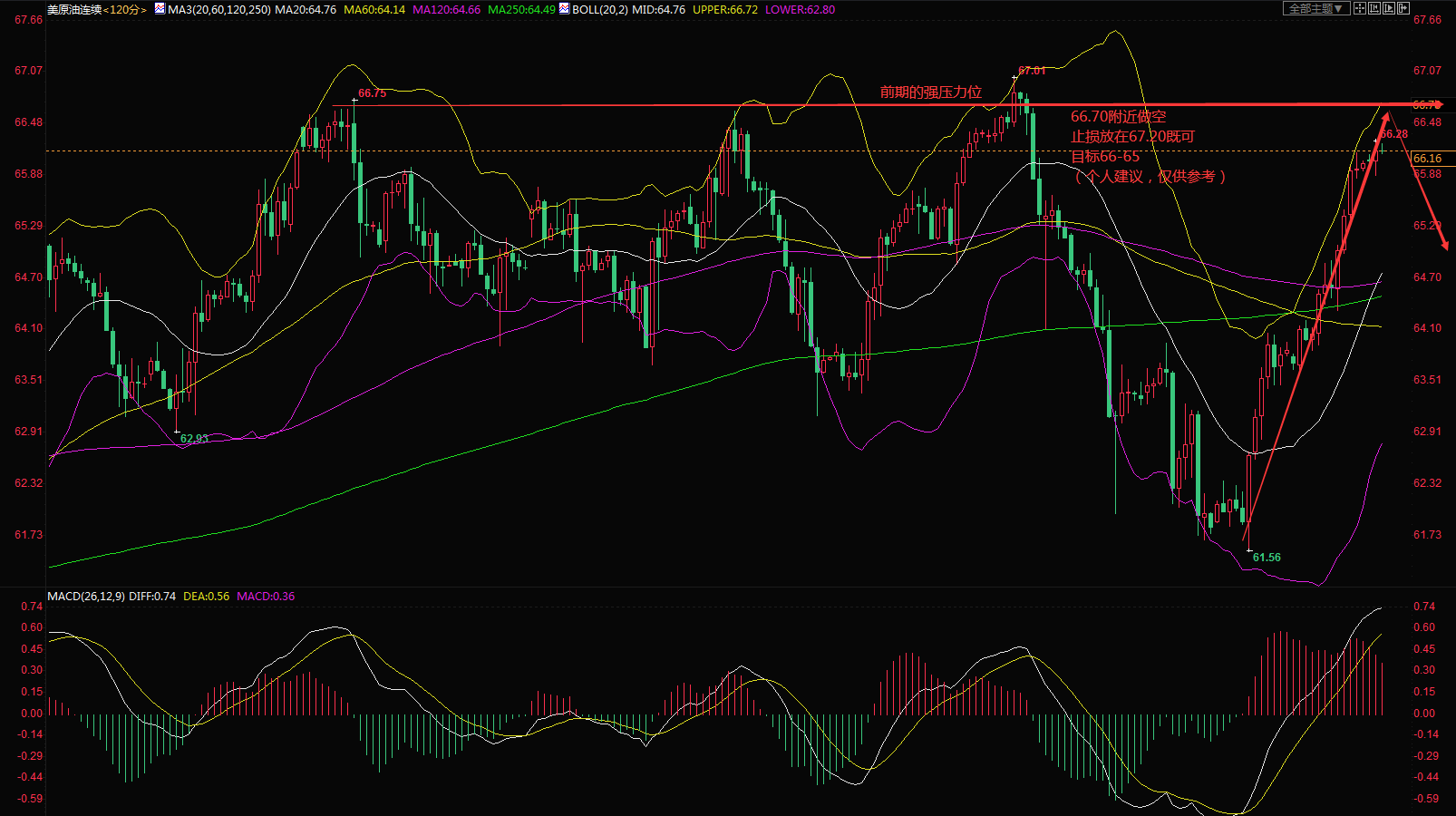Click the 61.56 low price marker
The image size is (1456, 816).
[x=1267, y=557]
